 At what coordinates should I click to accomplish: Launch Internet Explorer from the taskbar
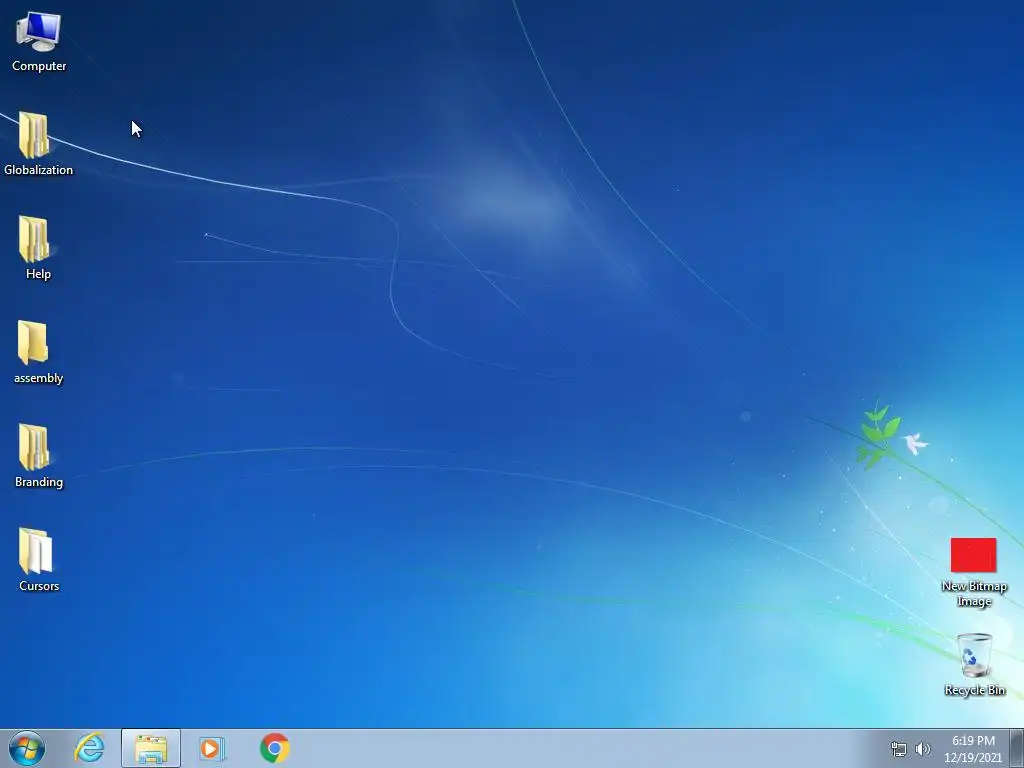pos(89,748)
